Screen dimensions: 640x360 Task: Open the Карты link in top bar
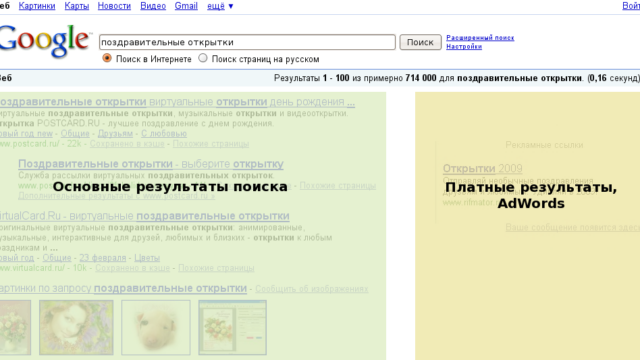pyautogui.click(x=77, y=6)
